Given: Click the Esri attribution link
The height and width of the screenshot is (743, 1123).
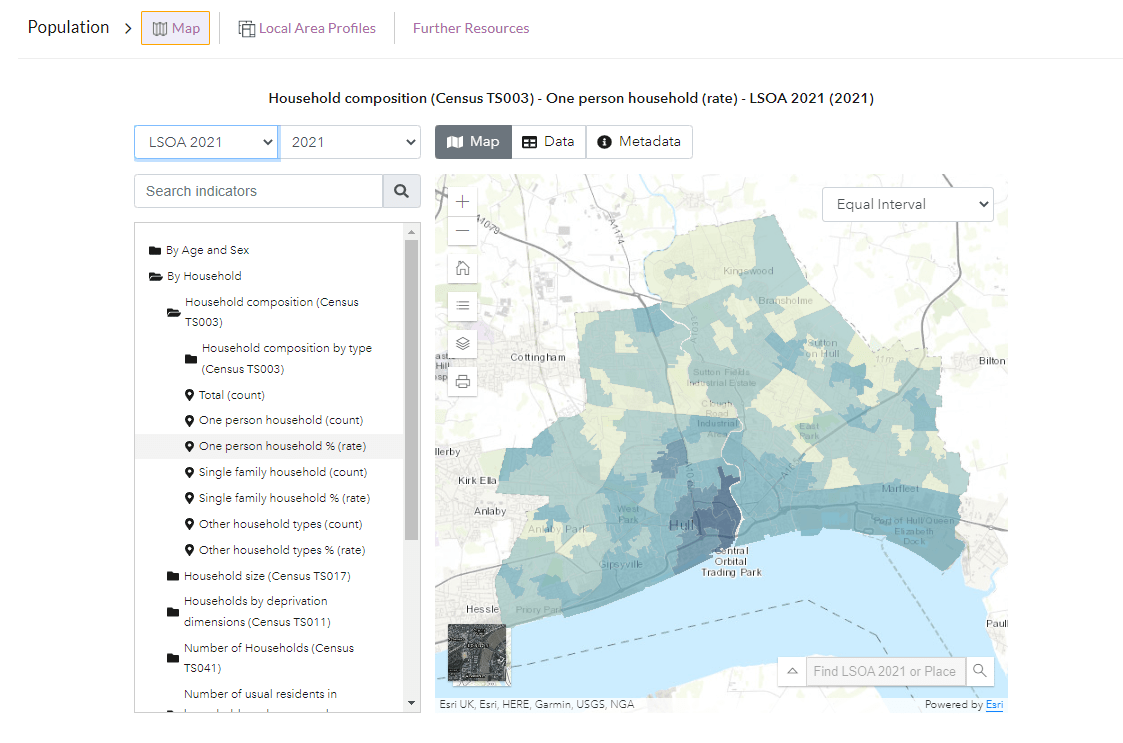Looking at the screenshot, I should click(x=994, y=704).
